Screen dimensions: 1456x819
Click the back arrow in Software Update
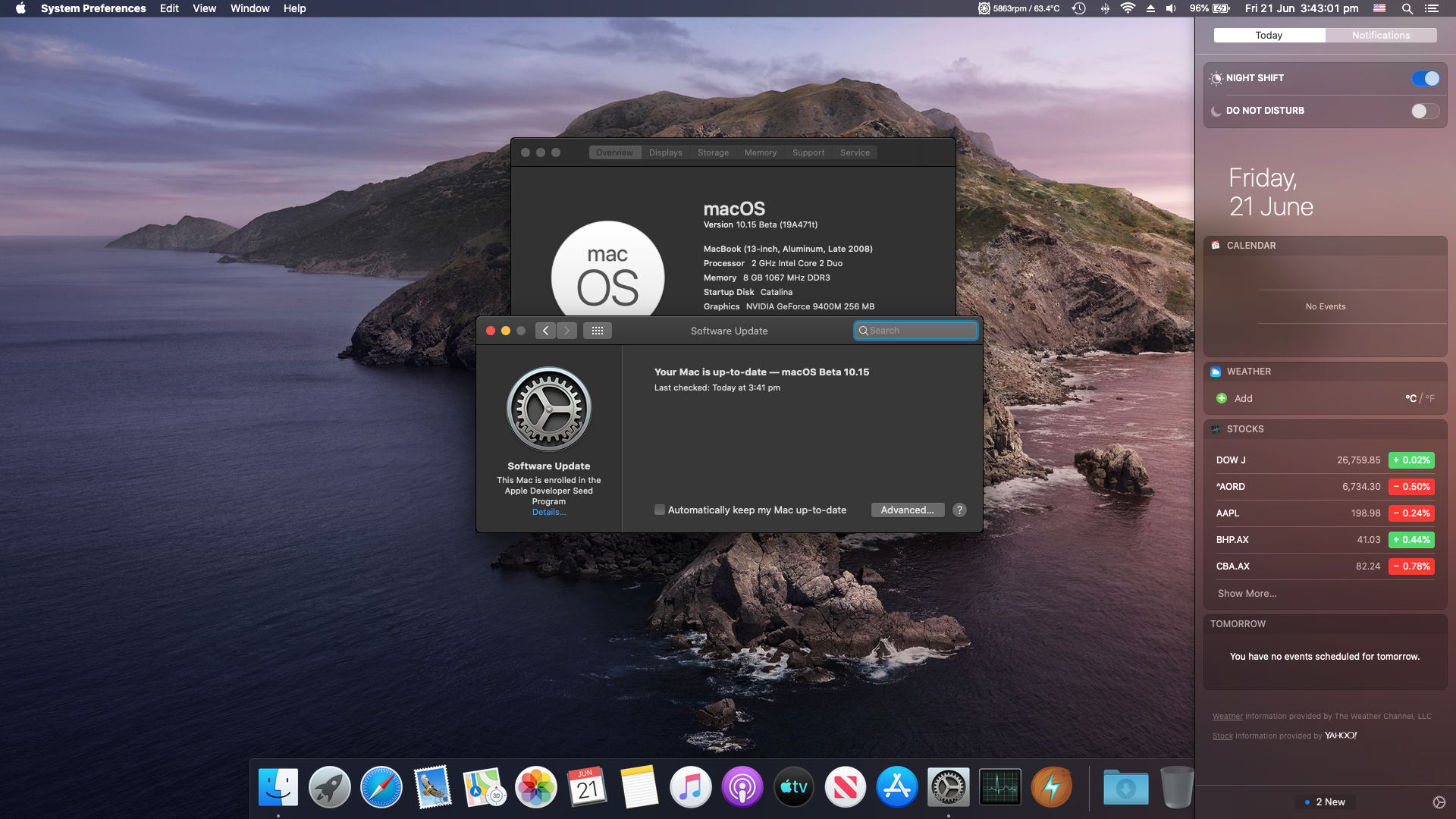click(x=545, y=331)
